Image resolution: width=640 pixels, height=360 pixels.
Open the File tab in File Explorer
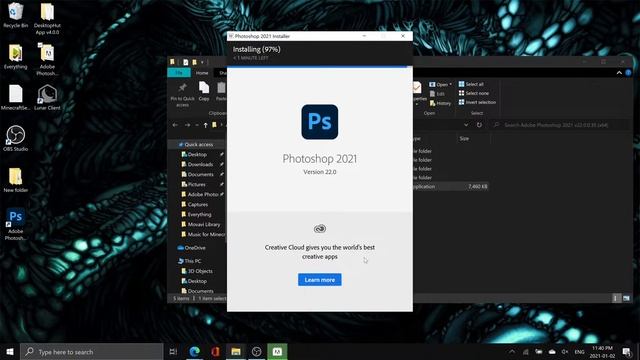(179, 73)
